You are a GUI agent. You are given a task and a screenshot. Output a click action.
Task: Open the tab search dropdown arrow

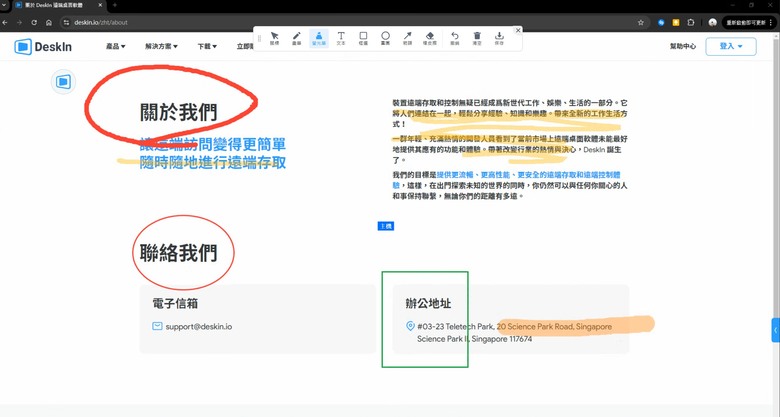(x=5, y=5)
